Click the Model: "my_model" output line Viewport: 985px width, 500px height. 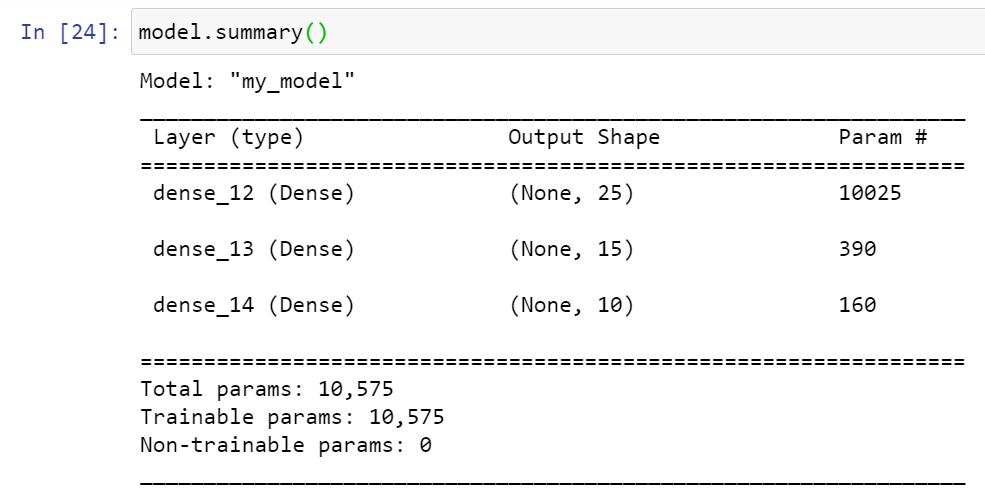[247, 81]
